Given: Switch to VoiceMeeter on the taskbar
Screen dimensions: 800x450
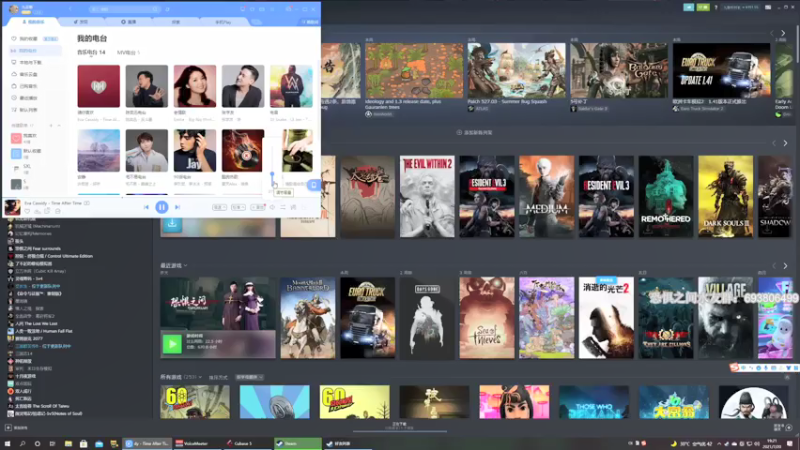Looking at the screenshot, I should point(196,444).
